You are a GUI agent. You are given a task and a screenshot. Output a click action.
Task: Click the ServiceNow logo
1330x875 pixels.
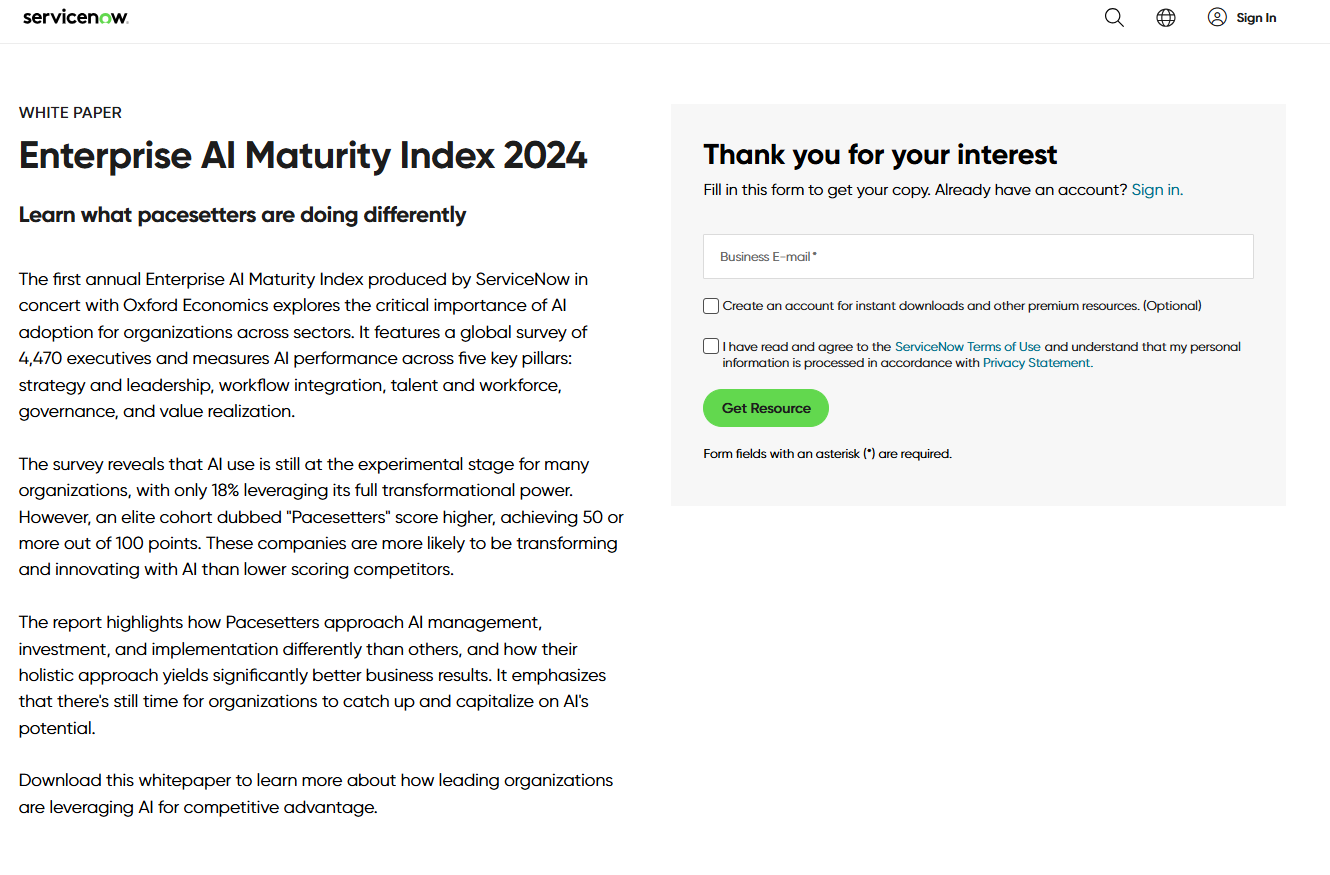click(x=75, y=17)
